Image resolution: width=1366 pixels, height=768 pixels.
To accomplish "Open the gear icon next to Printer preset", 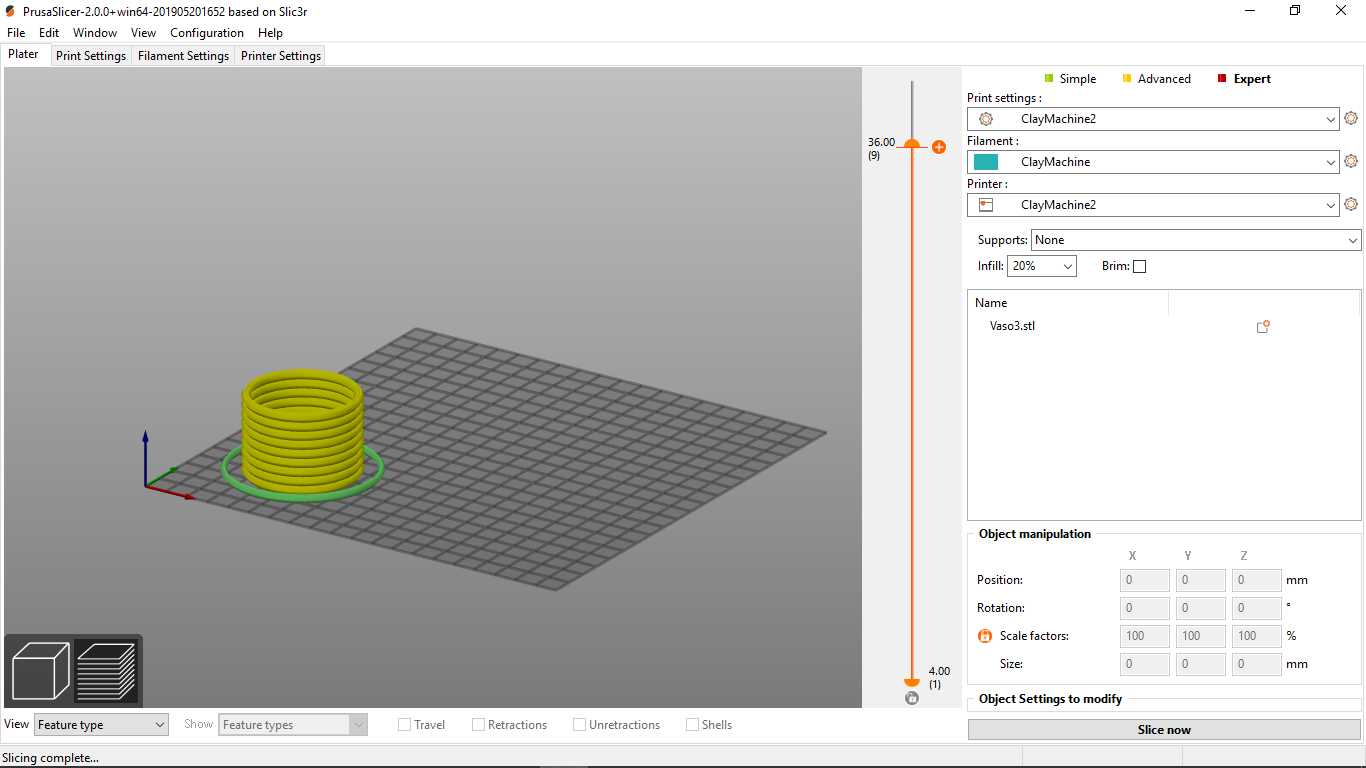I will pyautogui.click(x=1351, y=204).
